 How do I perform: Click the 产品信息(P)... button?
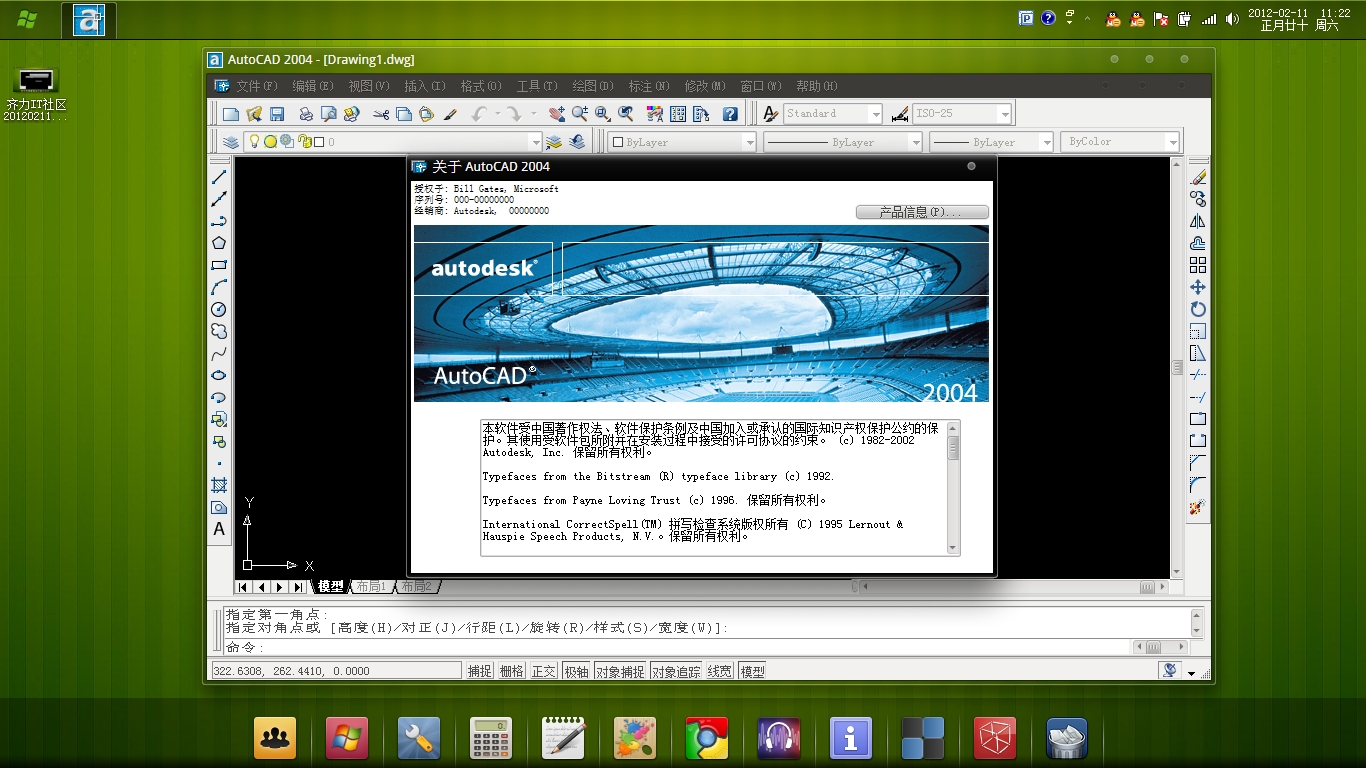[x=922, y=212]
